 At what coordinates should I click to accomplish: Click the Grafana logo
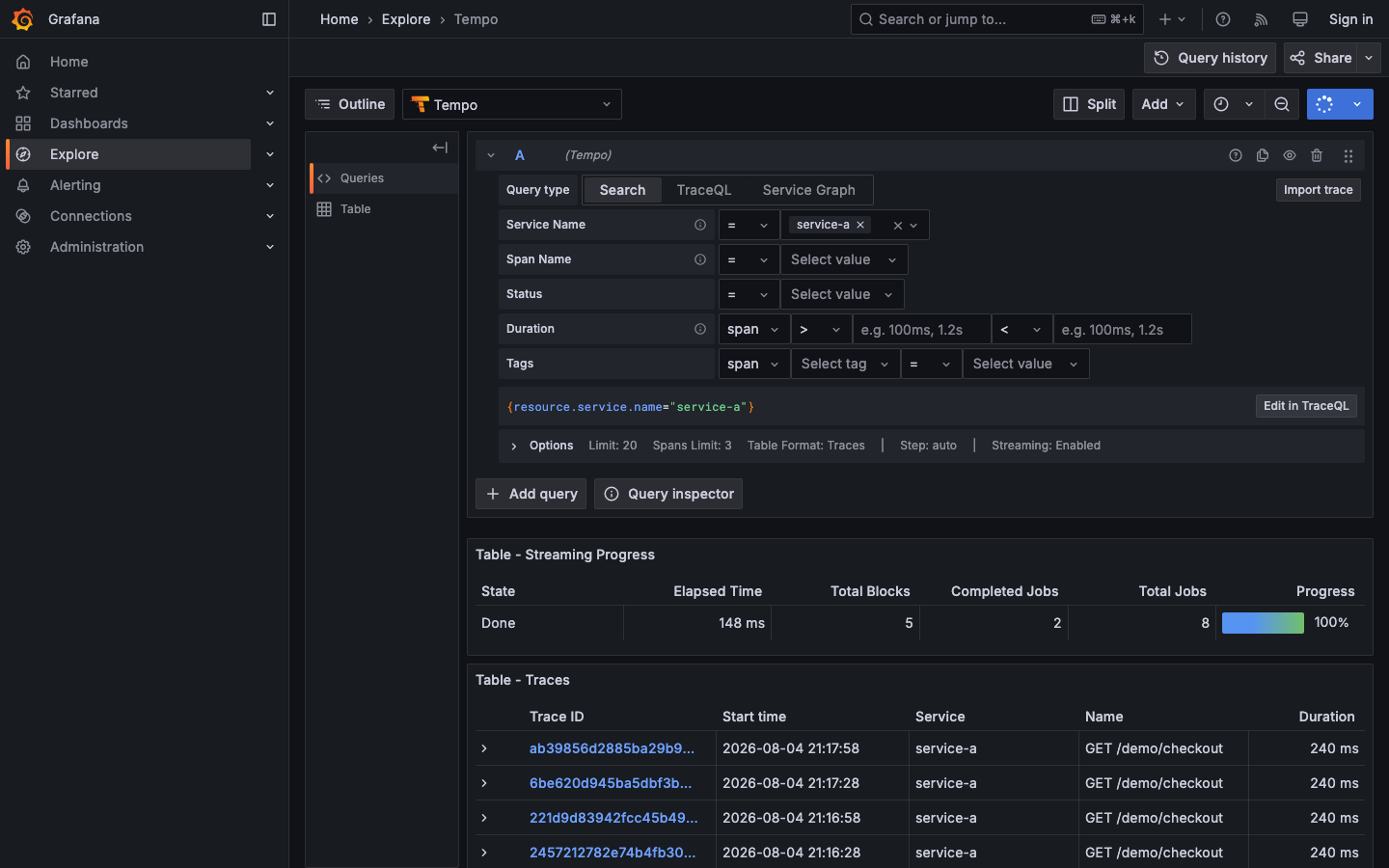click(x=22, y=19)
